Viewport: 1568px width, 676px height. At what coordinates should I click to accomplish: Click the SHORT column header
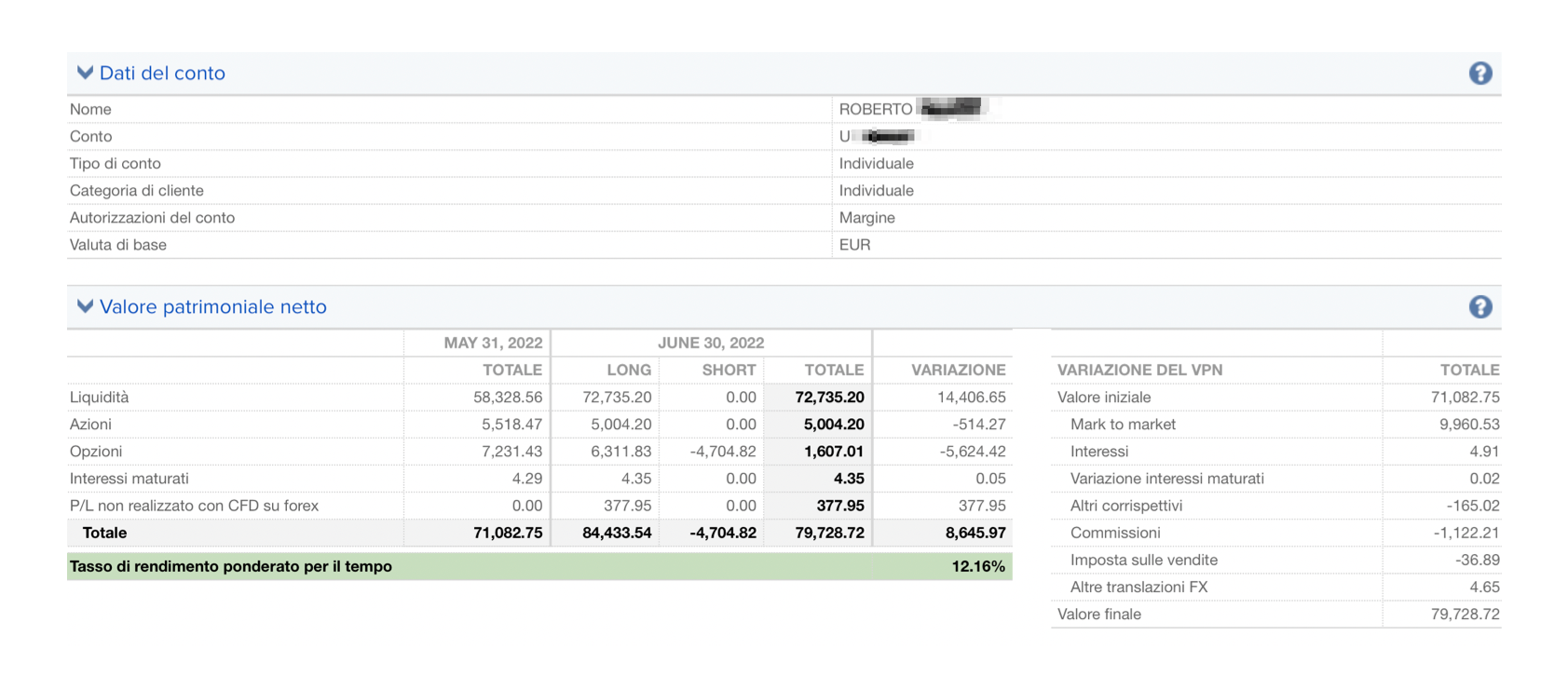tap(729, 370)
